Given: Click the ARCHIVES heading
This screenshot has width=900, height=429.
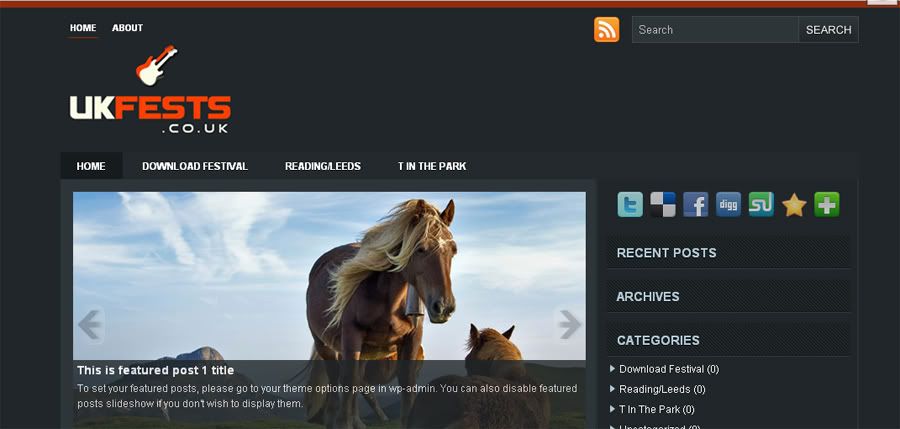Looking at the screenshot, I should (647, 297).
